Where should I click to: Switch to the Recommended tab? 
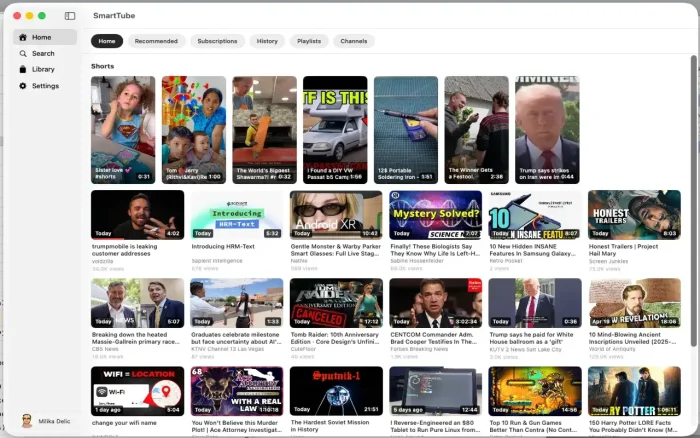pos(156,41)
